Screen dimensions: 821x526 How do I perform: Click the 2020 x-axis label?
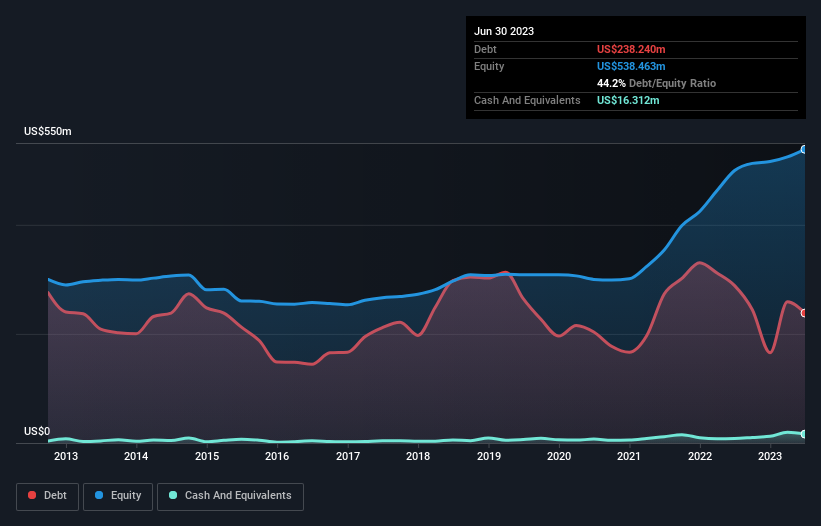[x=559, y=456]
